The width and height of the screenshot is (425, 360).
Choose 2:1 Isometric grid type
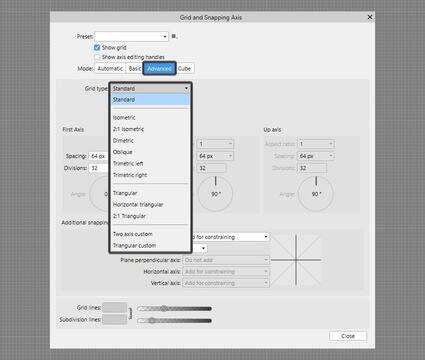(150, 129)
